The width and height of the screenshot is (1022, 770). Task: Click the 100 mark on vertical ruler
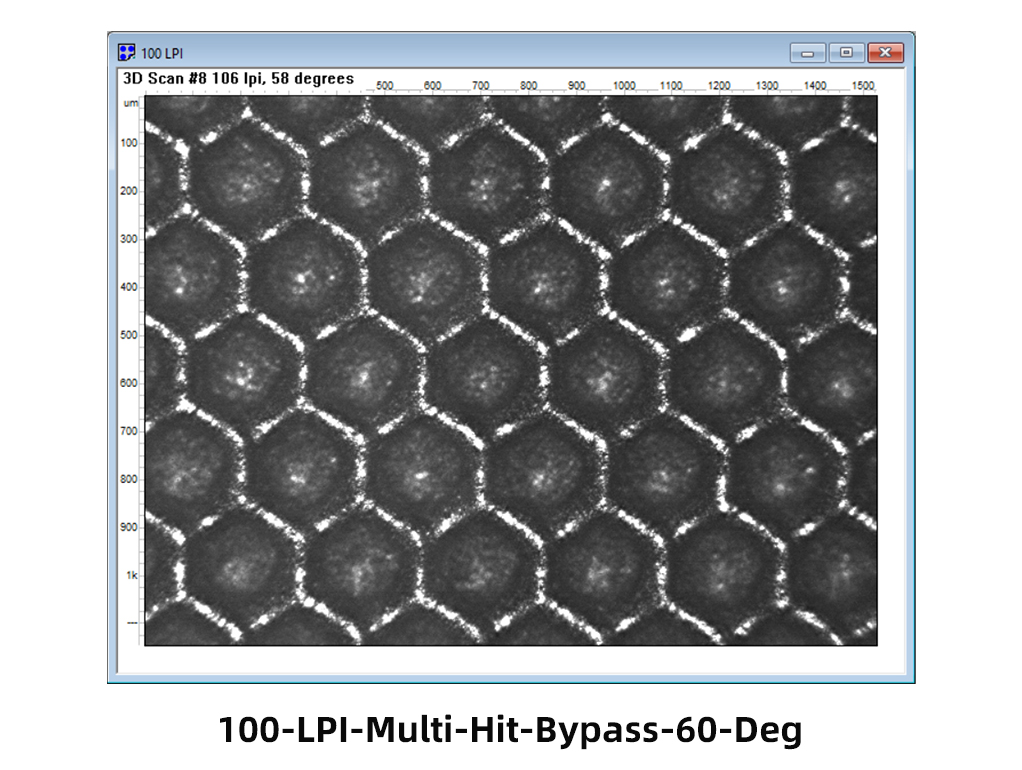tap(129, 143)
